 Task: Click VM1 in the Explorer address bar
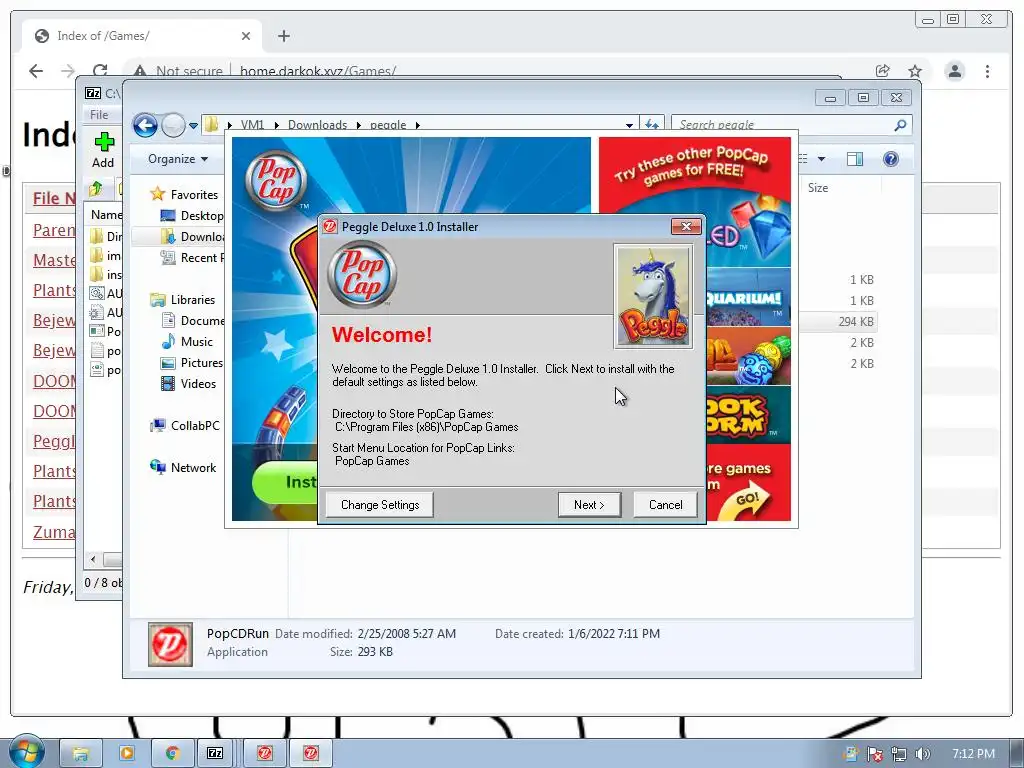coord(252,125)
